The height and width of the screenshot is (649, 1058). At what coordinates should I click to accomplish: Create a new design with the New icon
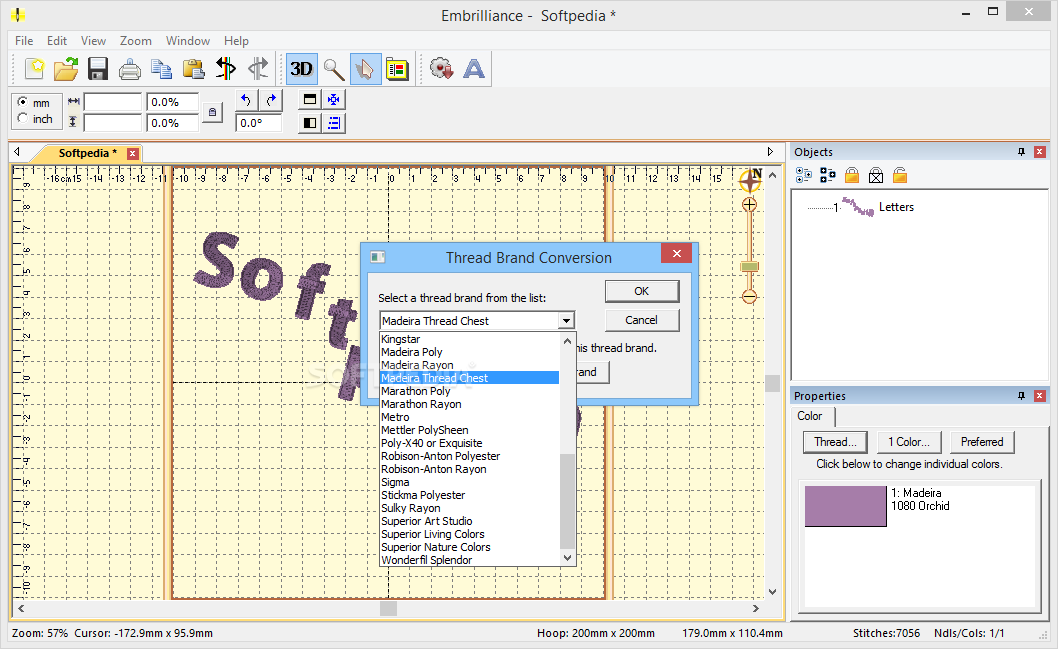coord(34,69)
